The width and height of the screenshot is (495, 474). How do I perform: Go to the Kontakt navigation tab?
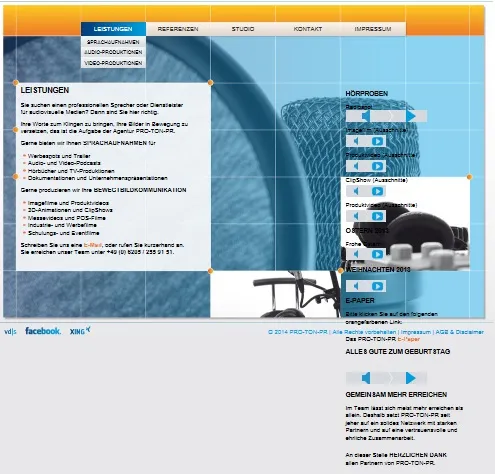[x=308, y=29]
